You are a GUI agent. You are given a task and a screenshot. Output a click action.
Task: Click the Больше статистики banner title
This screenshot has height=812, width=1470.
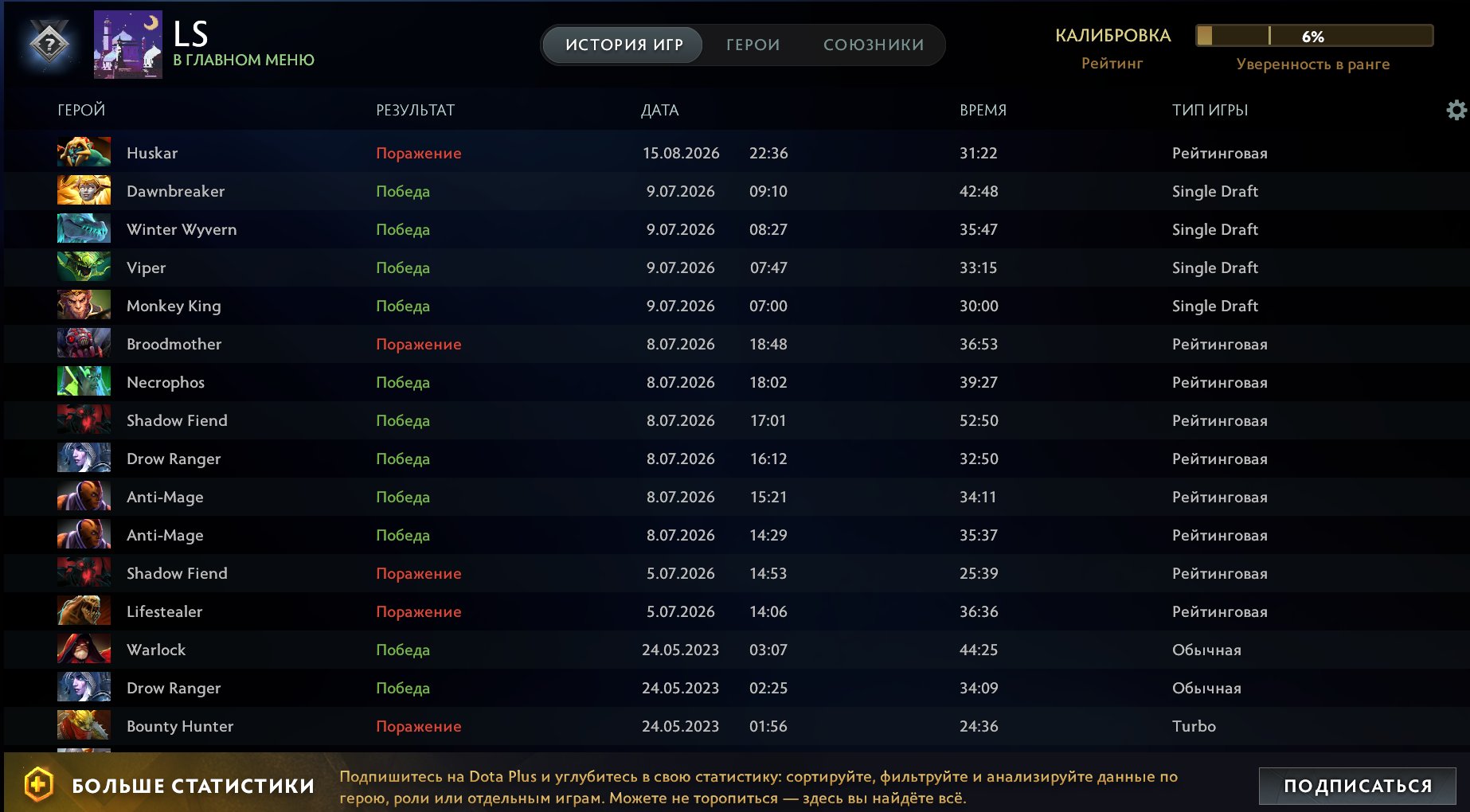click(193, 786)
